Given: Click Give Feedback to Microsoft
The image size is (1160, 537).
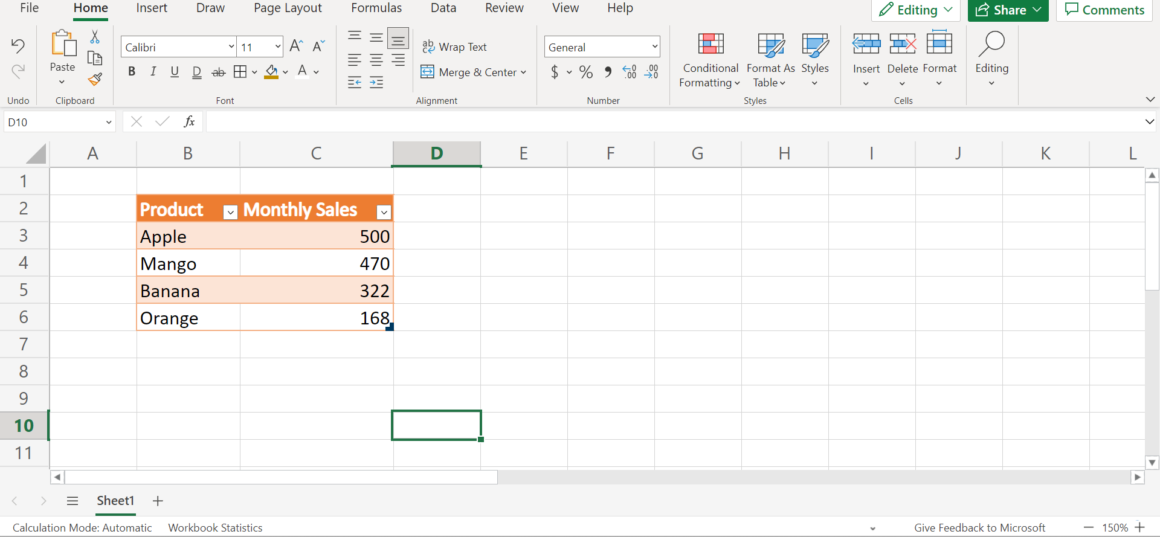Looking at the screenshot, I should [x=979, y=528].
